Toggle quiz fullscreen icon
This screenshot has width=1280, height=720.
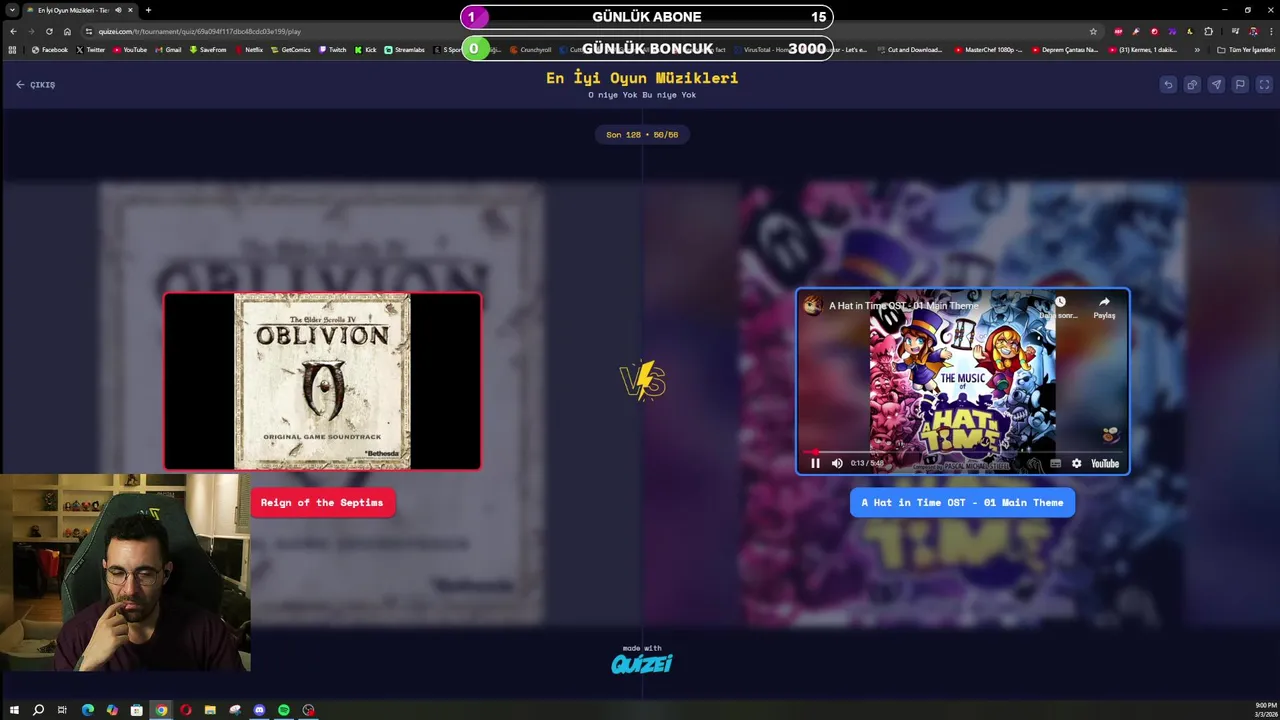click(1264, 85)
